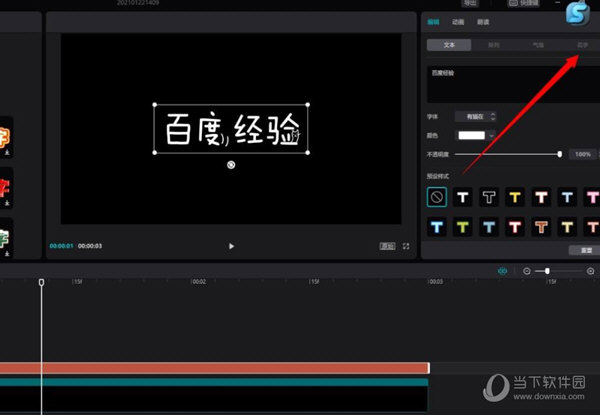Apply the light blue T preset in first row
This screenshot has width=600, height=415.
click(x=567, y=197)
